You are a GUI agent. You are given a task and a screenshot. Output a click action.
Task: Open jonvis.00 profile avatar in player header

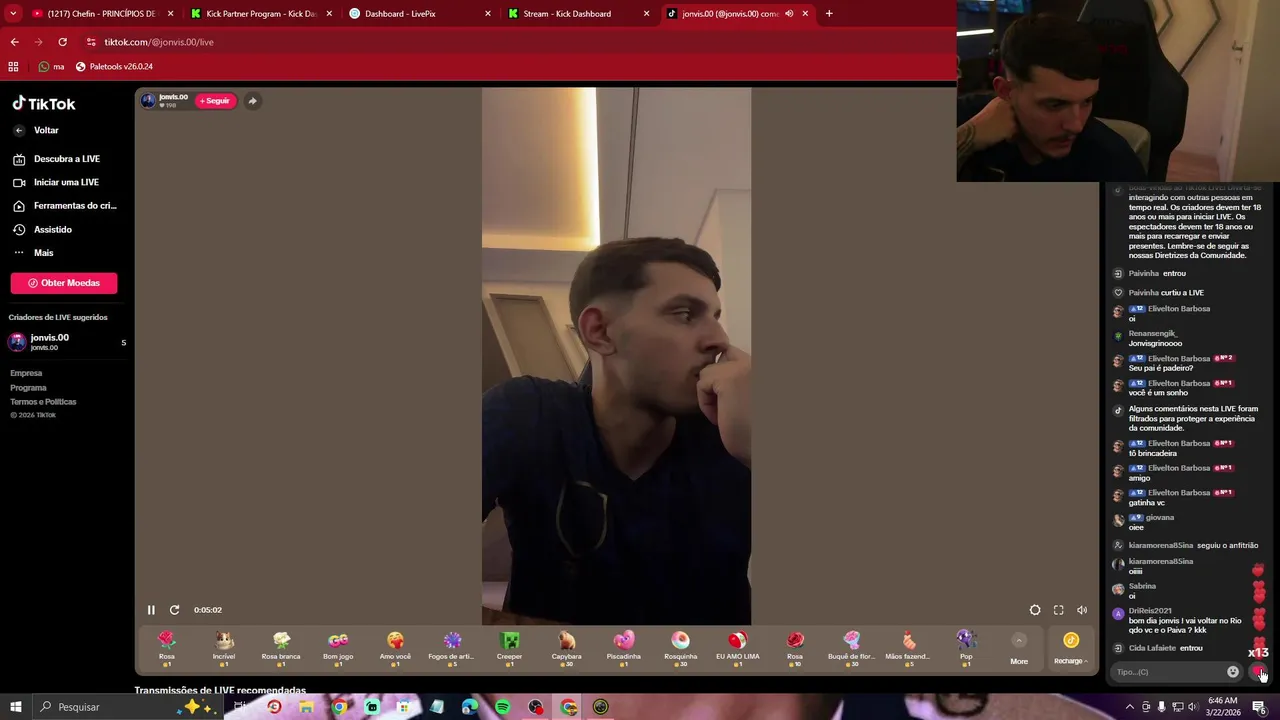pos(148,100)
